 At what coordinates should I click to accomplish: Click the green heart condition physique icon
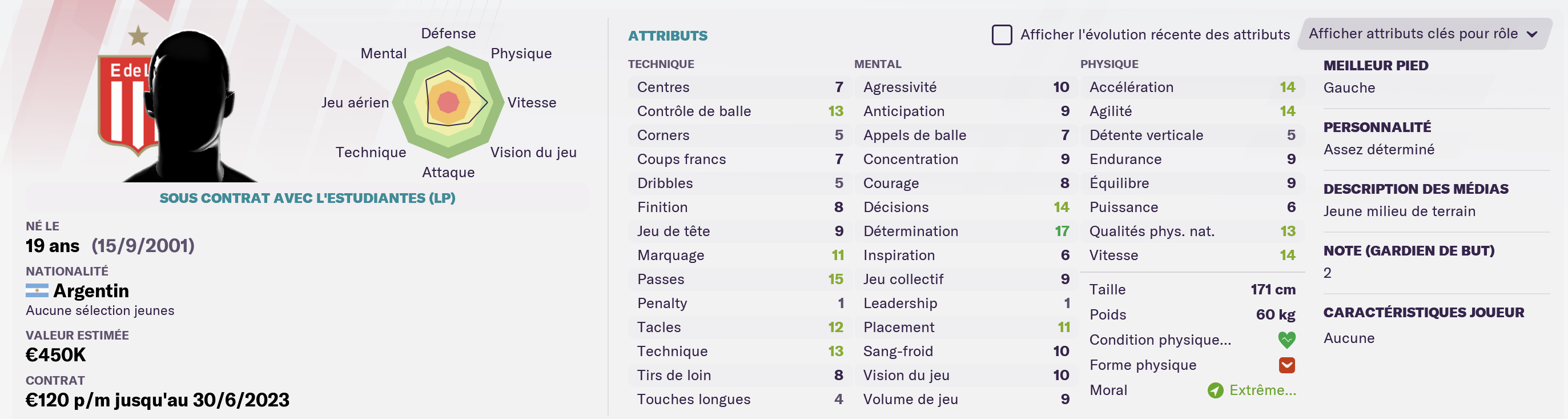click(1286, 340)
